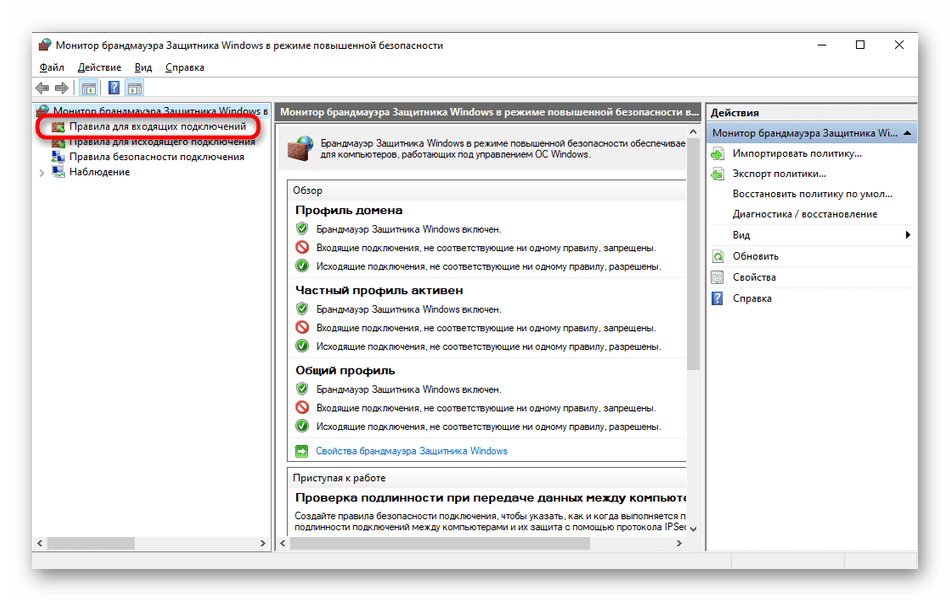This screenshot has width=950, height=601.
Task: Open the Файл menu
Action: 51,67
